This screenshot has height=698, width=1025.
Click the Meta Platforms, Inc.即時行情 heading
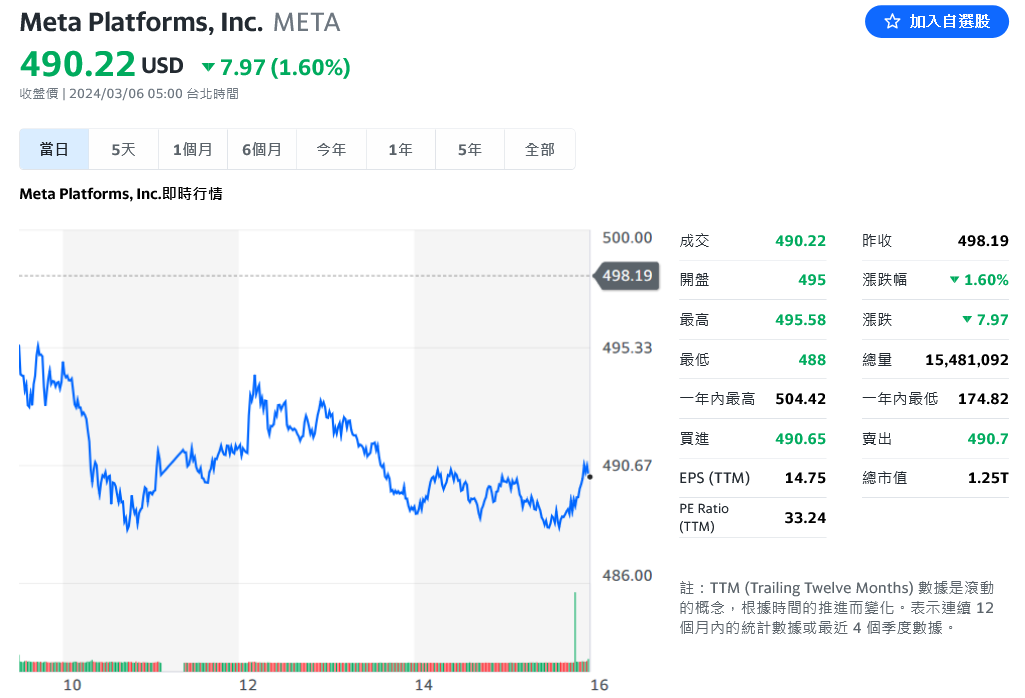(121, 193)
